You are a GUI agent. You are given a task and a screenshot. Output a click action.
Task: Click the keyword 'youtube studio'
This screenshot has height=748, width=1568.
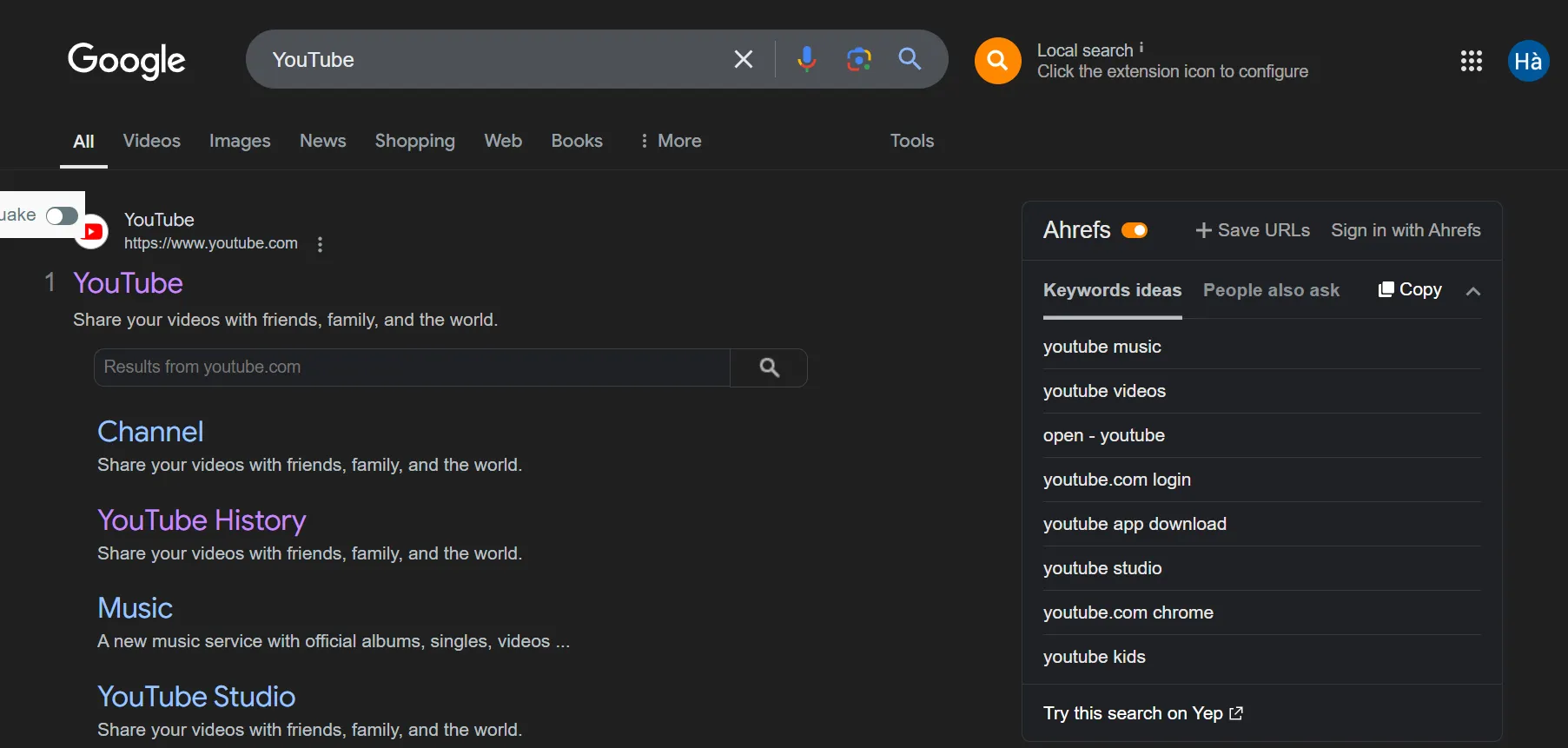[x=1102, y=568]
